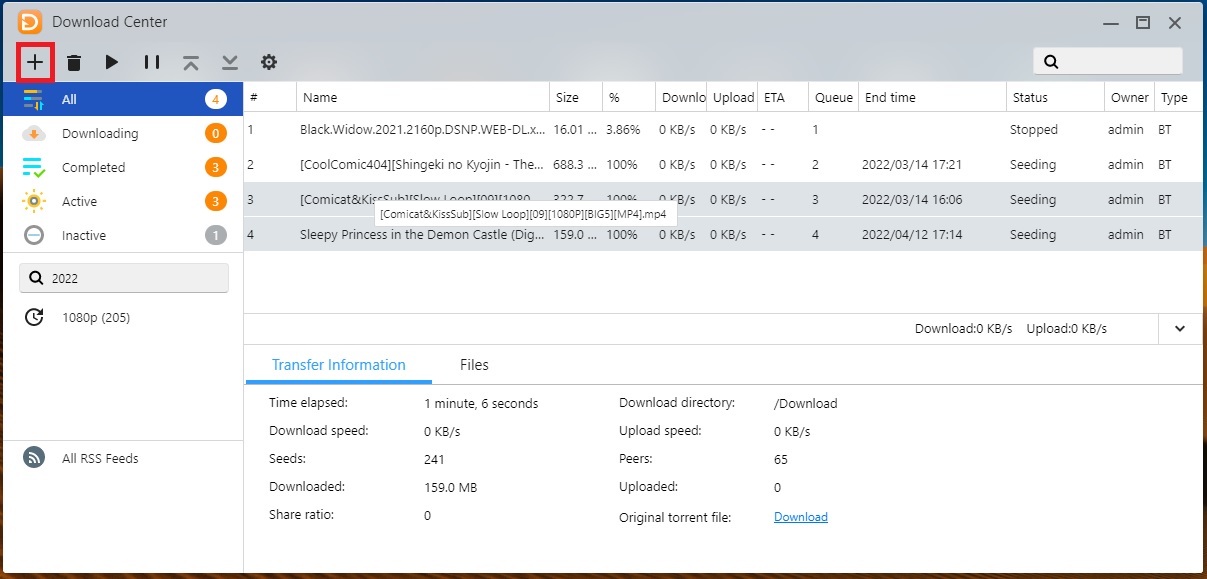Sort by the # column header
1207x579 pixels.
click(270, 97)
